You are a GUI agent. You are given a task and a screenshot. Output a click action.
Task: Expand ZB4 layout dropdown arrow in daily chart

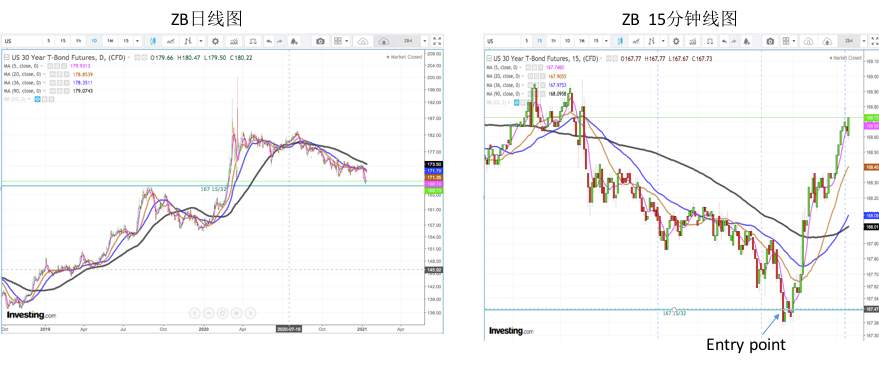(424, 41)
